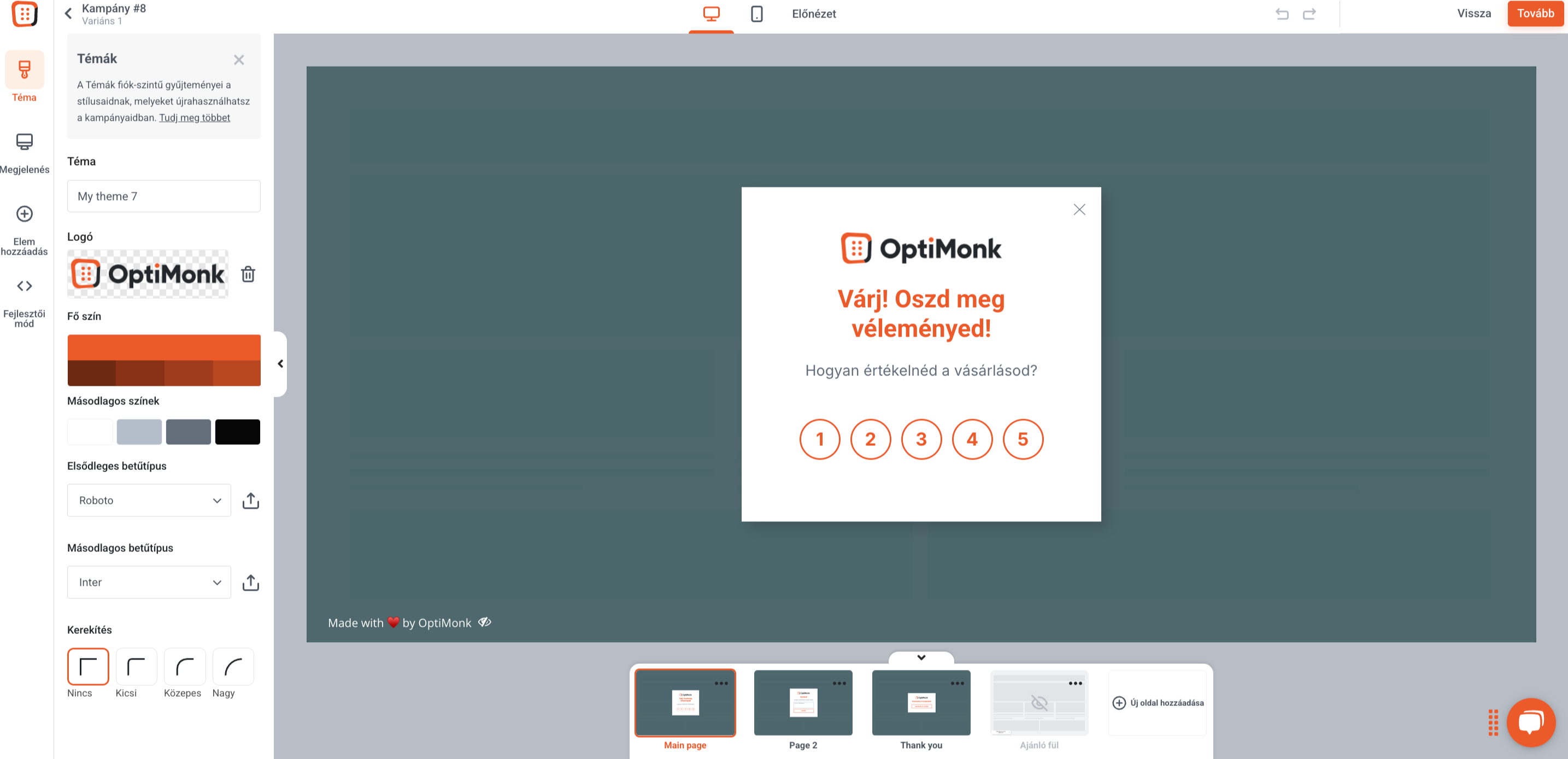Select the Main page thumbnail
Viewport: 1568px width, 759px height.
(x=685, y=703)
